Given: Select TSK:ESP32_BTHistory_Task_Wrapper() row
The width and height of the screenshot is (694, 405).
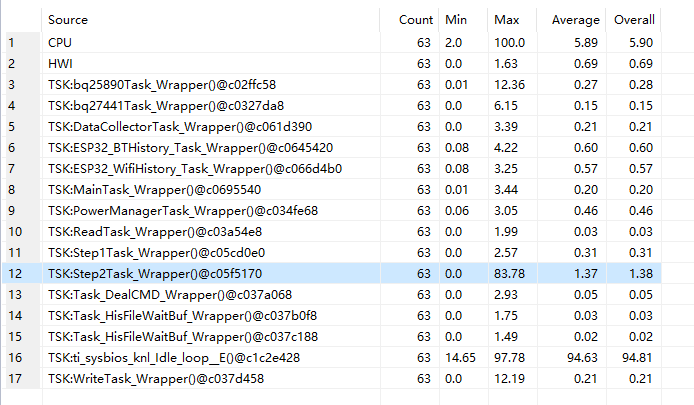Looking at the screenshot, I should point(334,148).
